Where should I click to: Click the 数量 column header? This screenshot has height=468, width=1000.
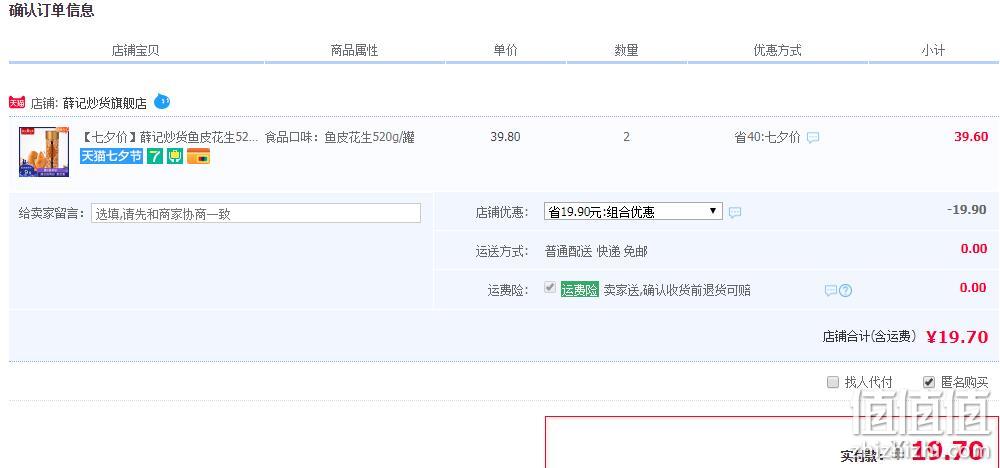click(x=626, y=50)
